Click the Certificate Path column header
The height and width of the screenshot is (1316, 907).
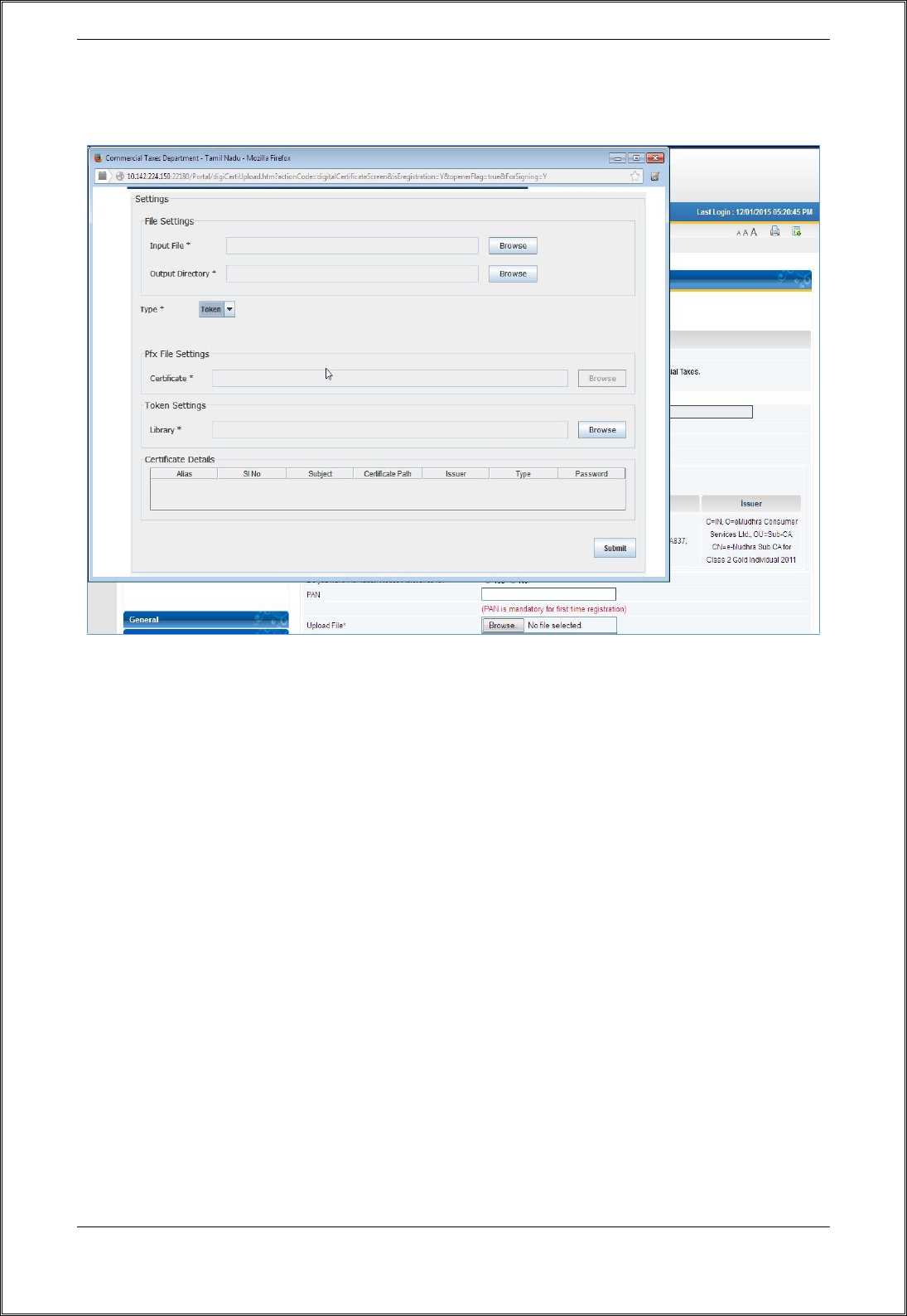click(388, 474)
